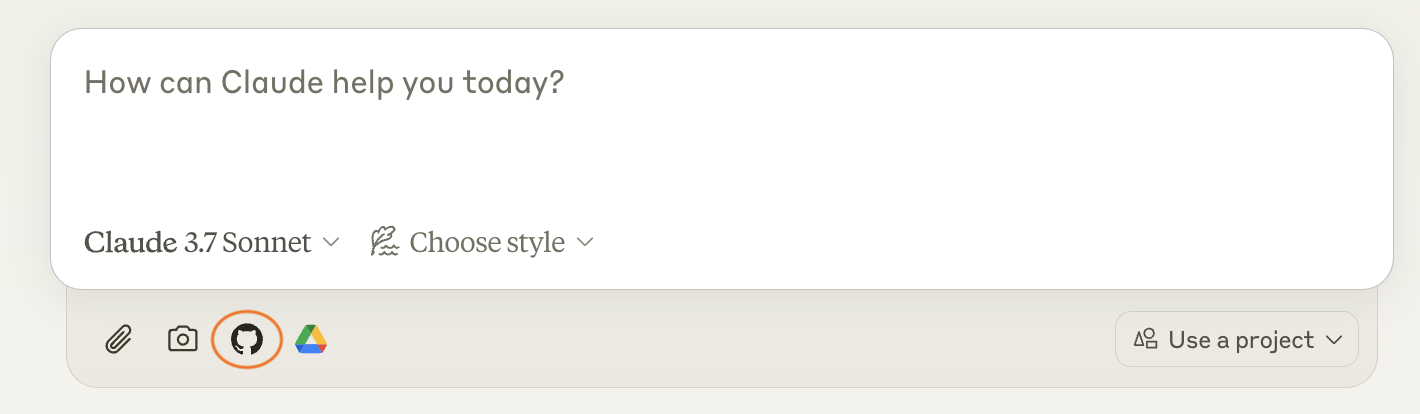Click the chevron inside Use a project button
This screenshot has height=414, width=1420.
[1333, 340]
